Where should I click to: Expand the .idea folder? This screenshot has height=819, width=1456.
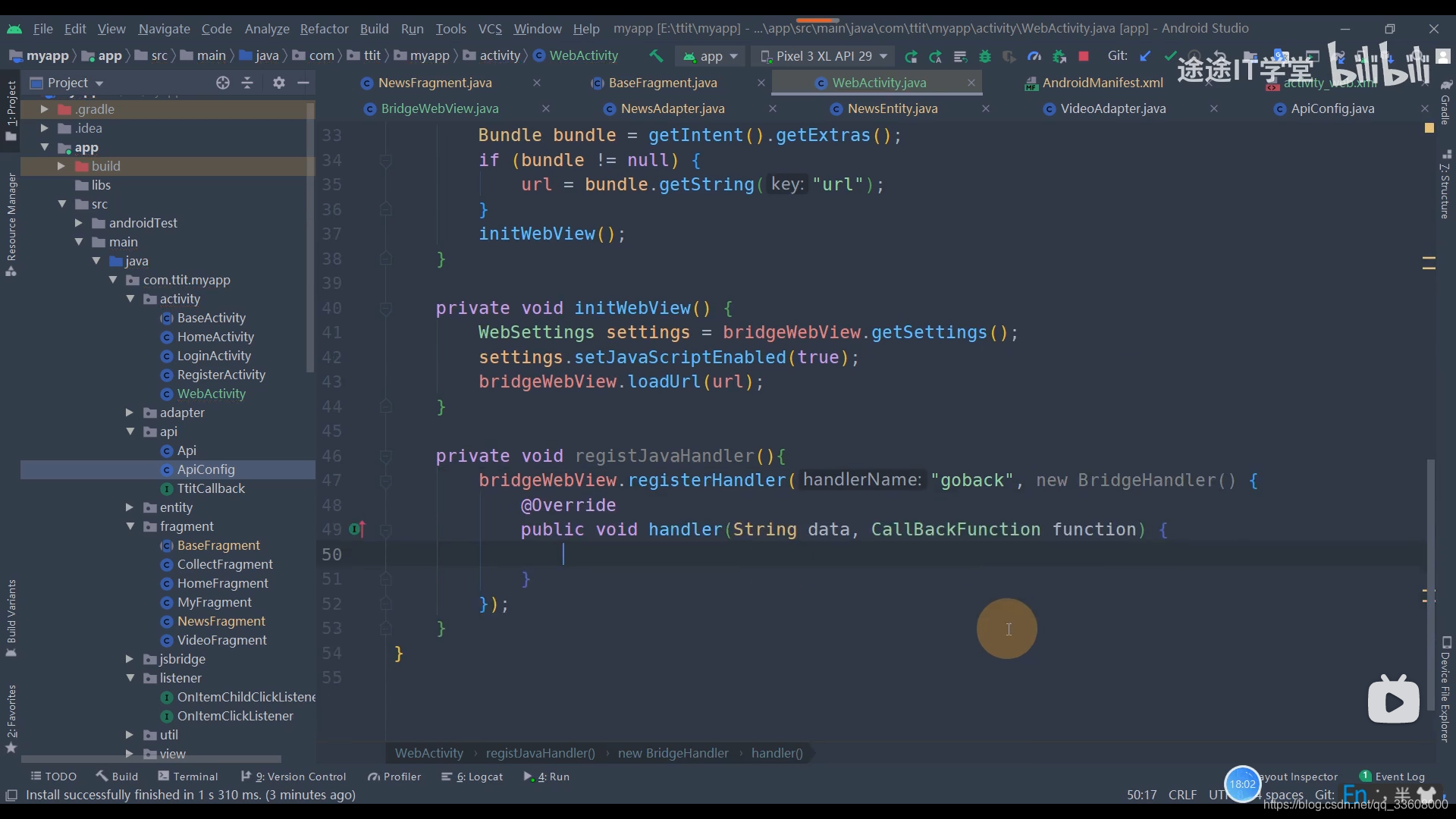click(44, 128)
